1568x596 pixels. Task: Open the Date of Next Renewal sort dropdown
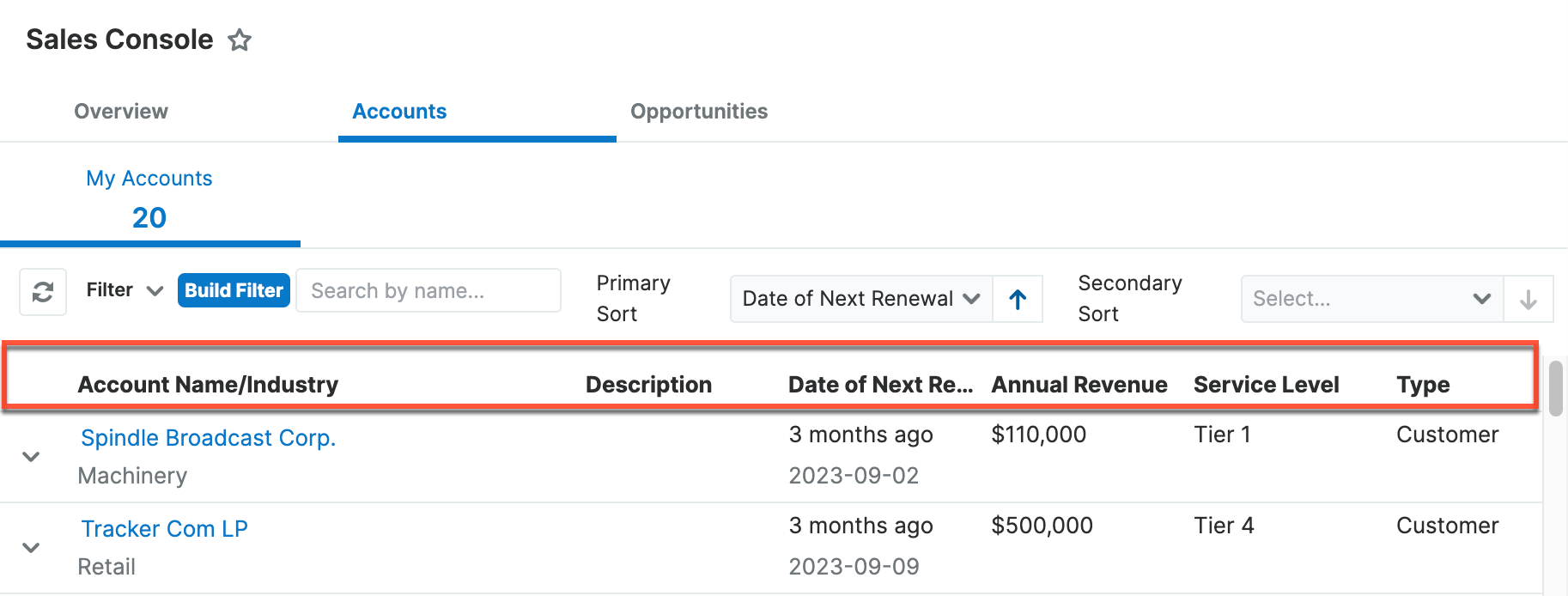pyautogui.click(x=861, y=299)
